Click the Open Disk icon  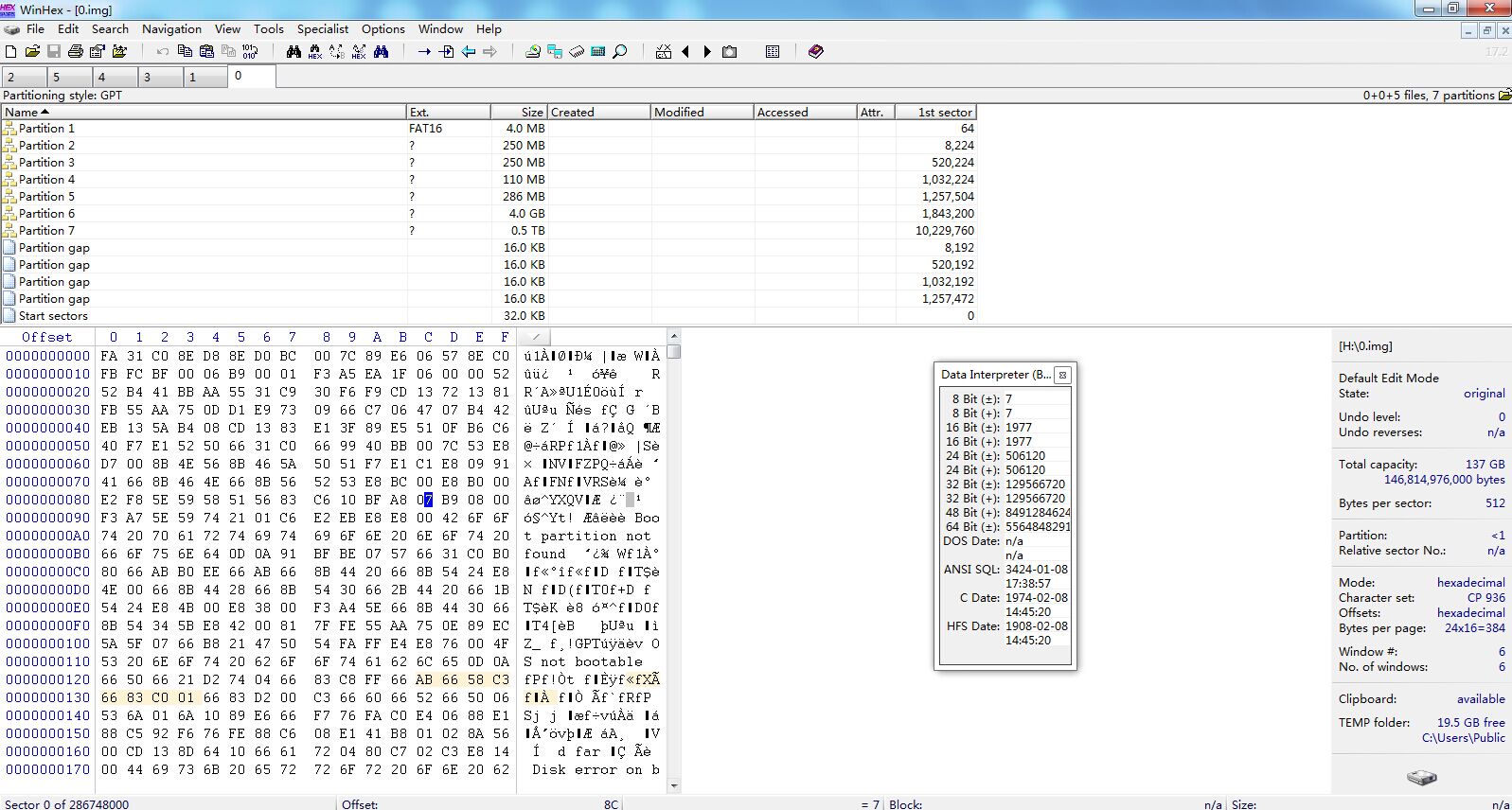click(x=533, y=51)
